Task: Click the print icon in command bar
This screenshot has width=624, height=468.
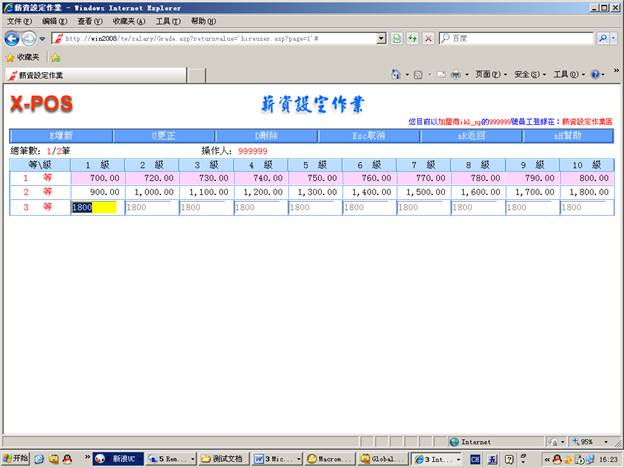Action: point(455,75)
